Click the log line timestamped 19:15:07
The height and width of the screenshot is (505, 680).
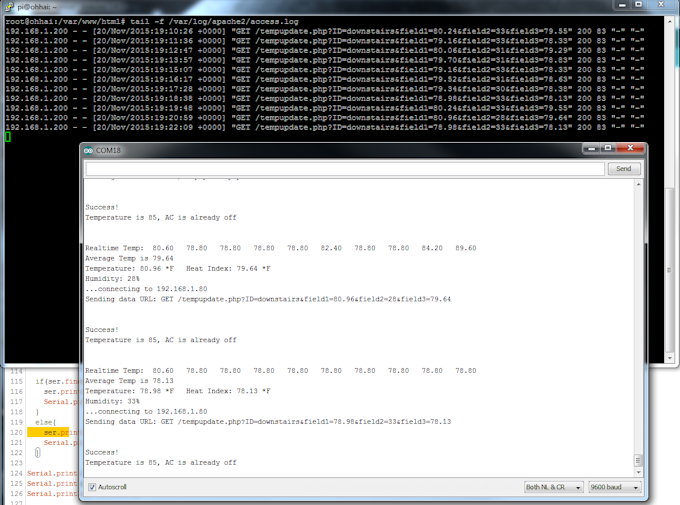click(325, 69)
